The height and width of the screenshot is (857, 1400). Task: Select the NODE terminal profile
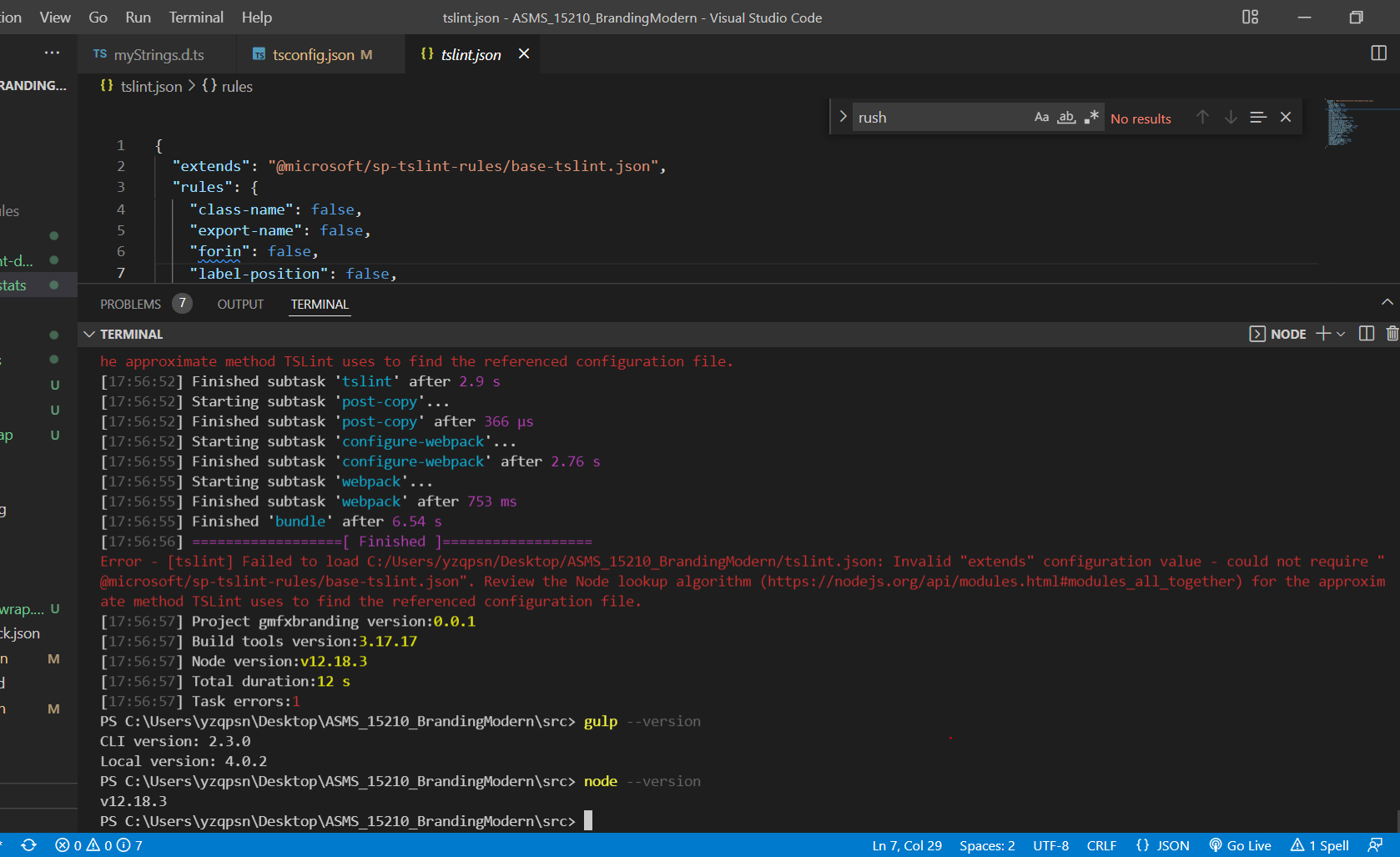(1278, 334)
